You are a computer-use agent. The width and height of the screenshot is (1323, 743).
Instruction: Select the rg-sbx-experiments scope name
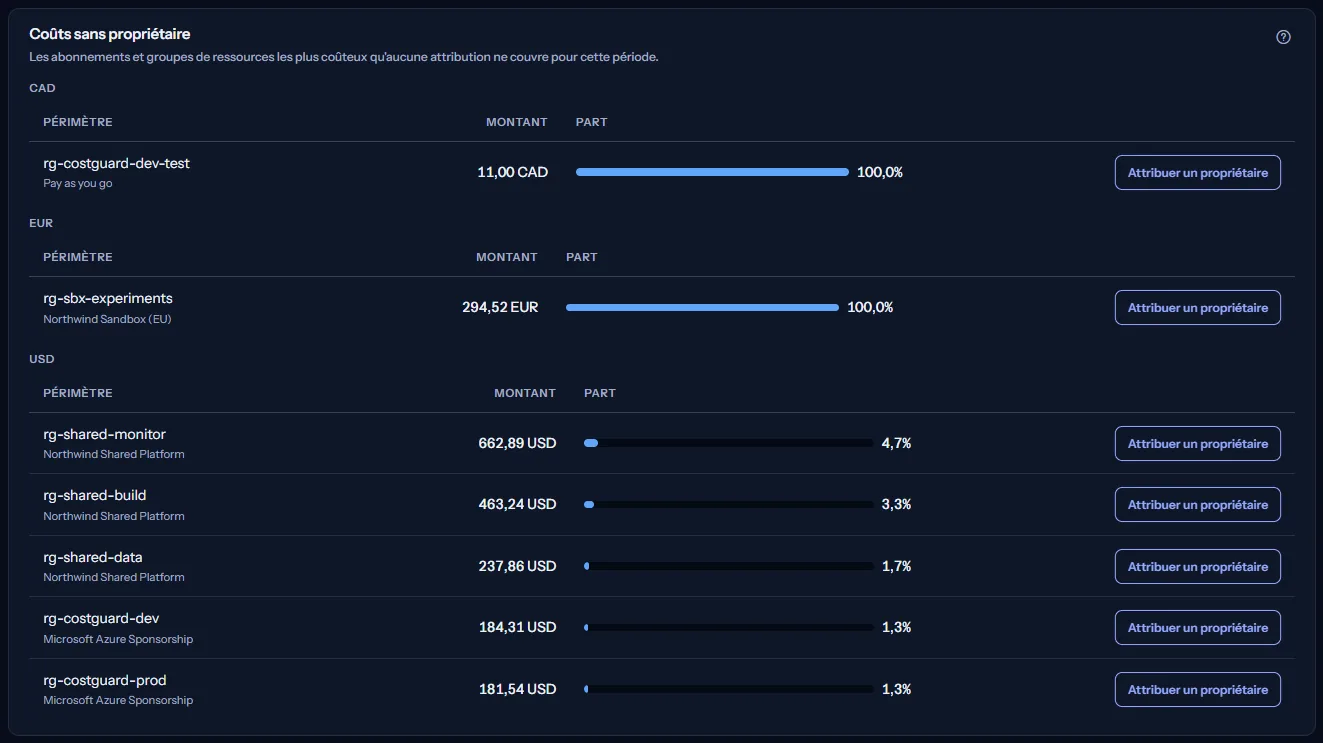pyautogui.click(x=108, y=298)
